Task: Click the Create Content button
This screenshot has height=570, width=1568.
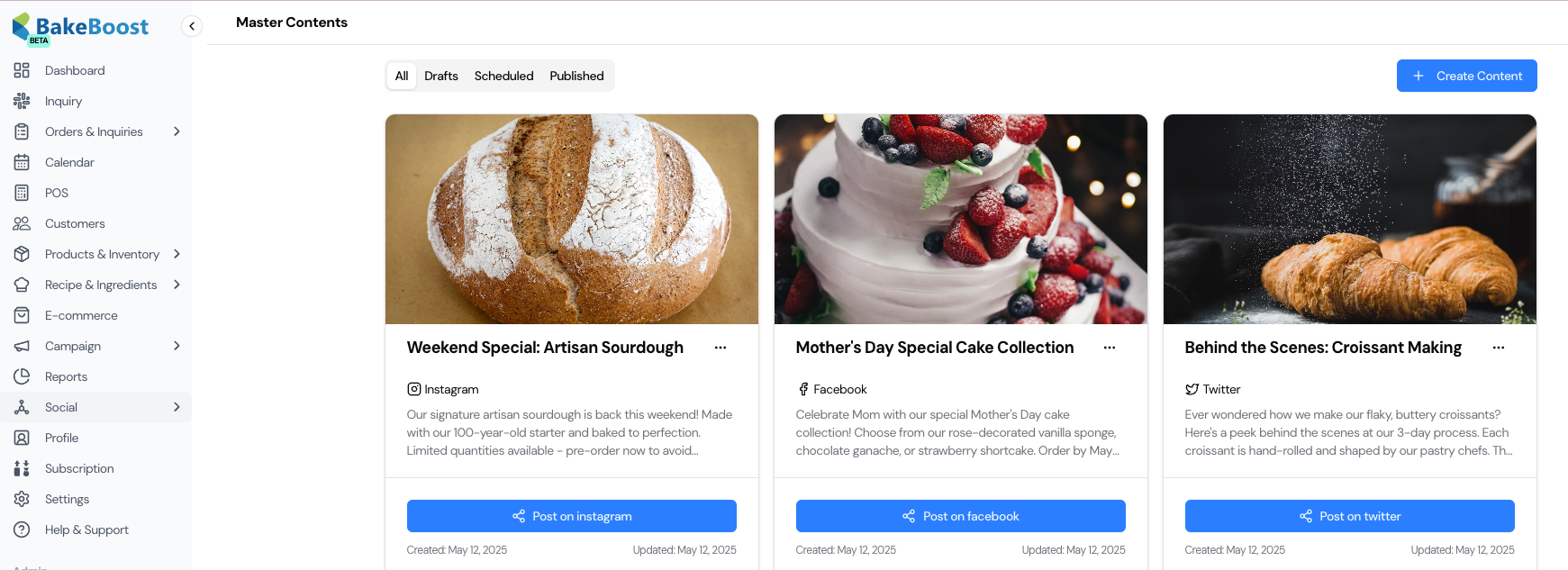Action: 1466,76
